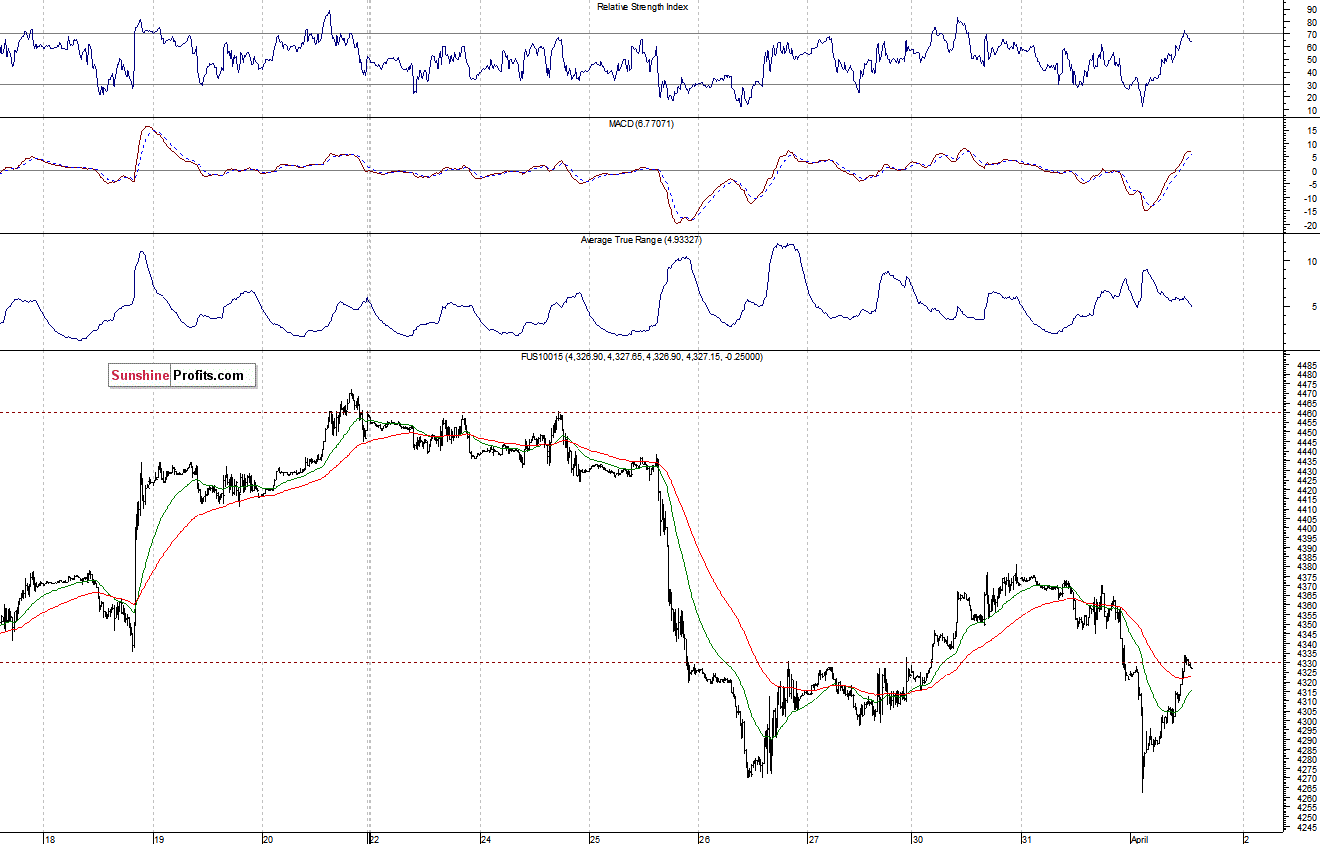The height and width of the screenshot is (844, 1320).
Task: Click date label 22 on time axis
Action: pyautogui.click(x=375, y=839)
